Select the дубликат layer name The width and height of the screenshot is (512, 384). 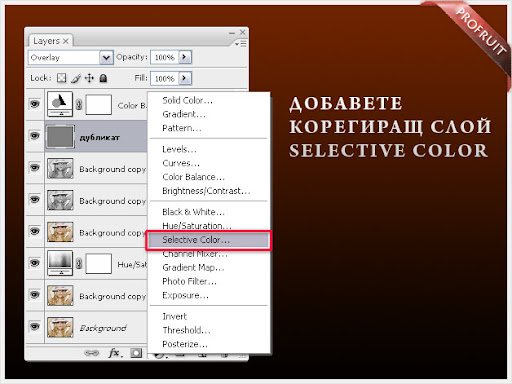(99, 137)
